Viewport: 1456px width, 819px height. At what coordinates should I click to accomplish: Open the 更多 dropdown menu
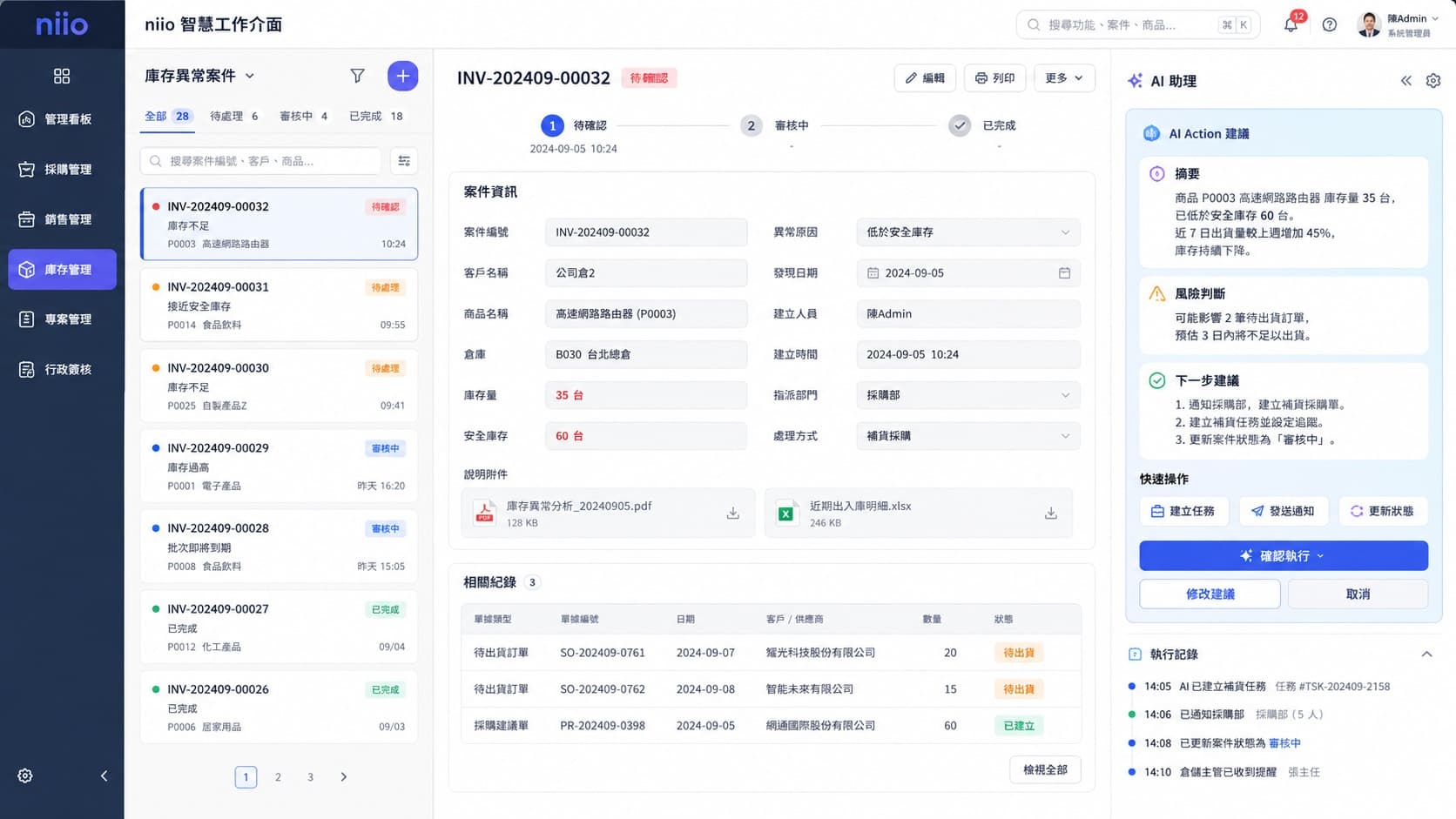point(1064,78)
